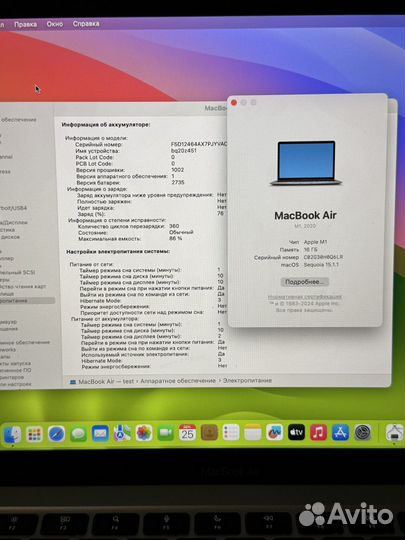Open the App Store from the Dock

(341, 432)
